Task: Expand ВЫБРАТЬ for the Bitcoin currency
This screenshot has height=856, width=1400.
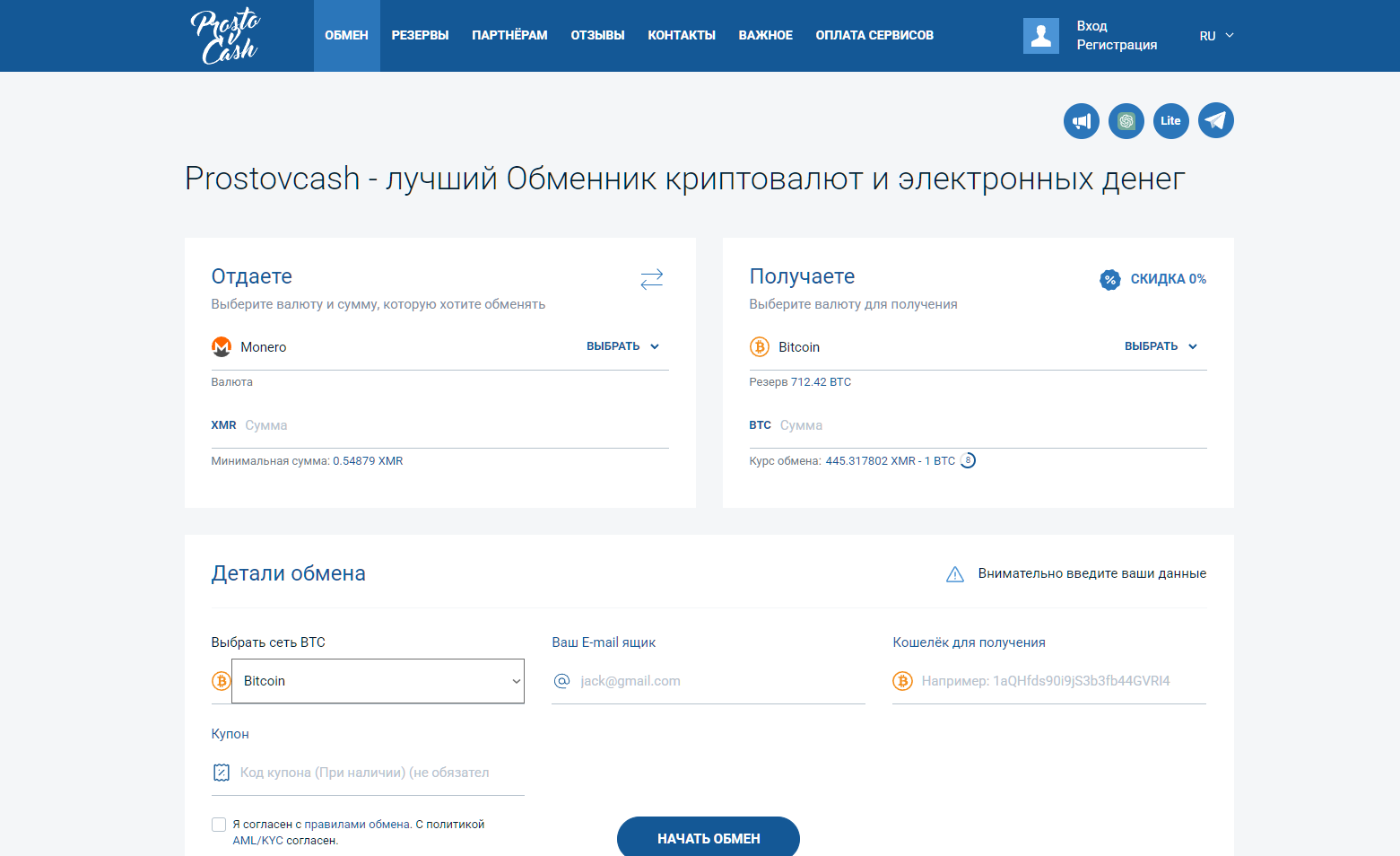Action: (x=1161, y=346)
